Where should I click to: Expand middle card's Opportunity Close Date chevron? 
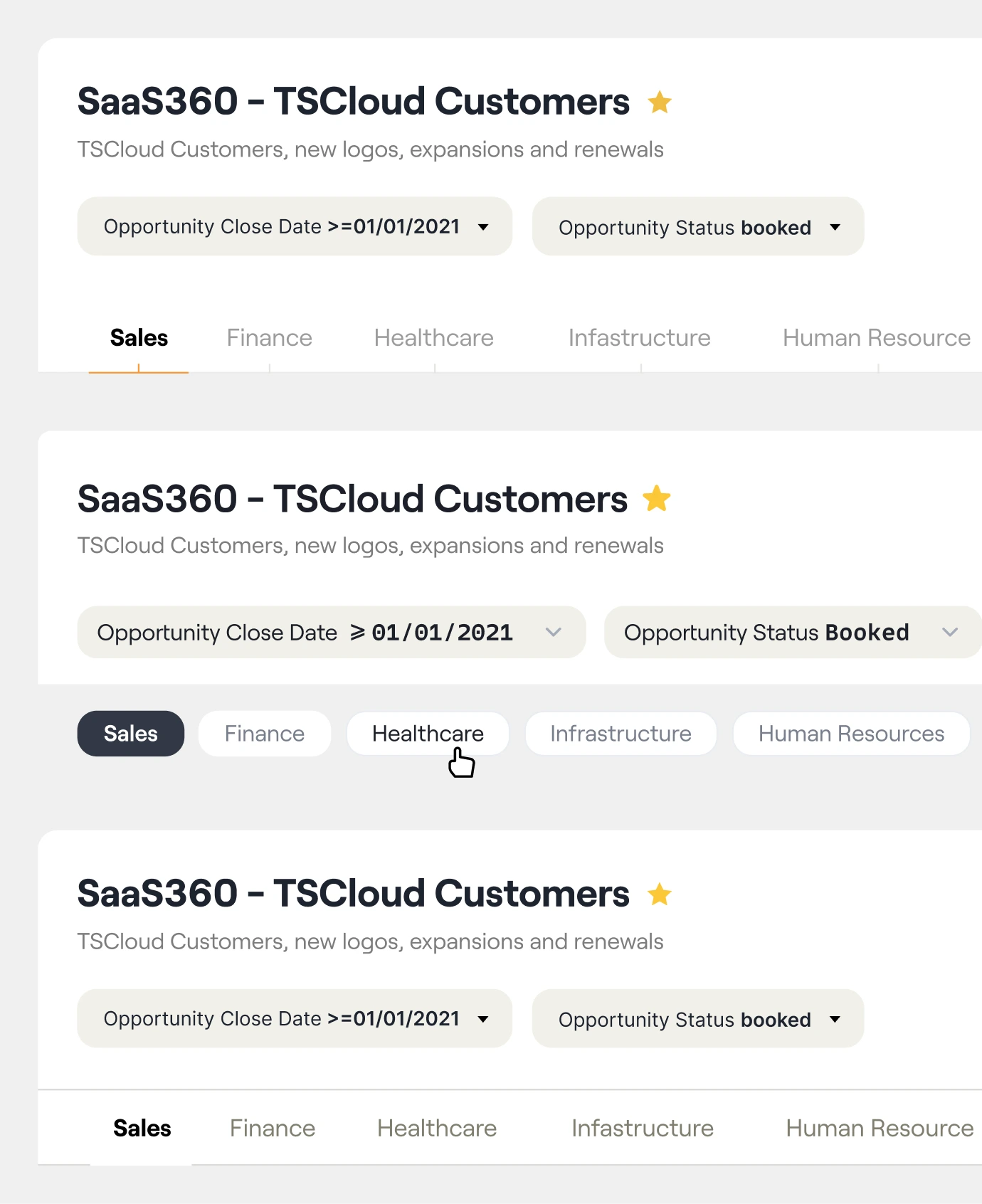pos(553,632)
